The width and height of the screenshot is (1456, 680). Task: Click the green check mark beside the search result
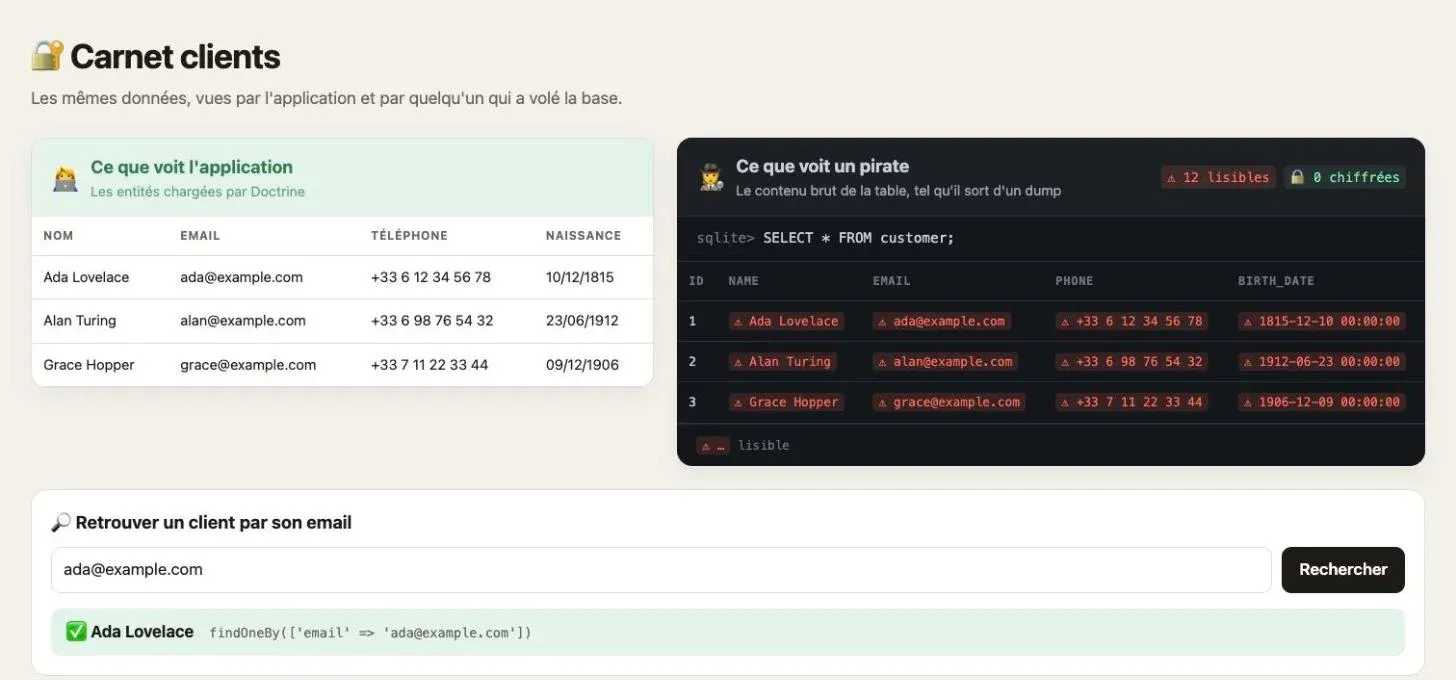point(76,632)
